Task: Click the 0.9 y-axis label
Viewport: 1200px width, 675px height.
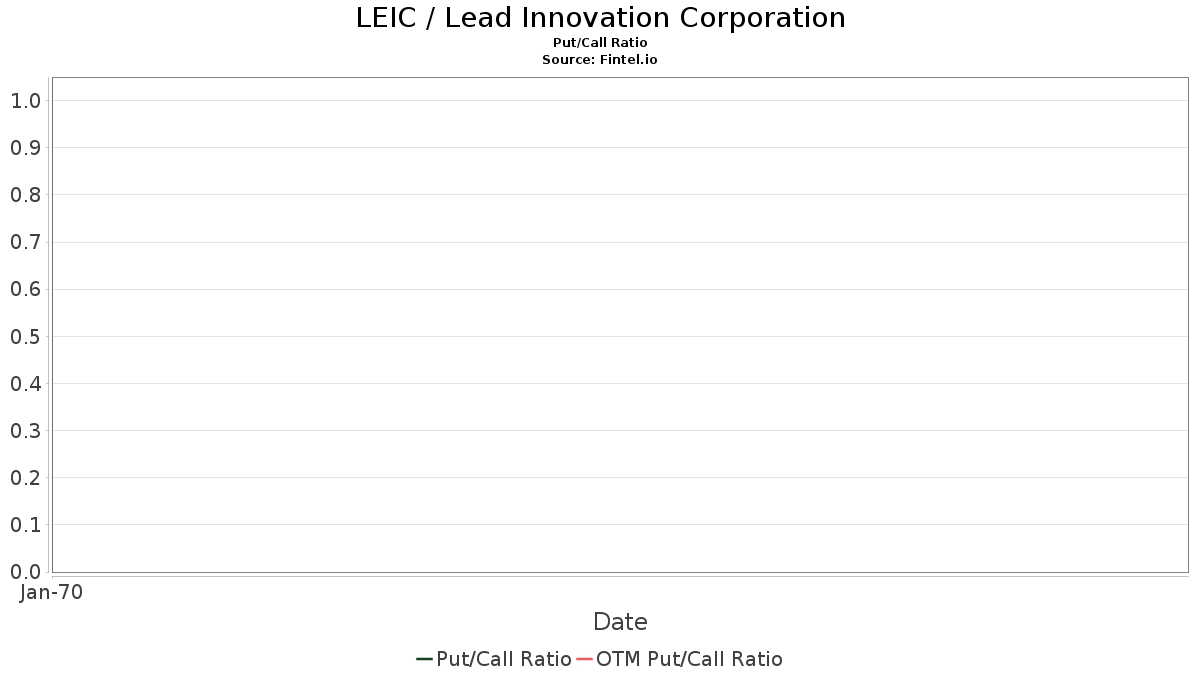Action: coord(25,148)
